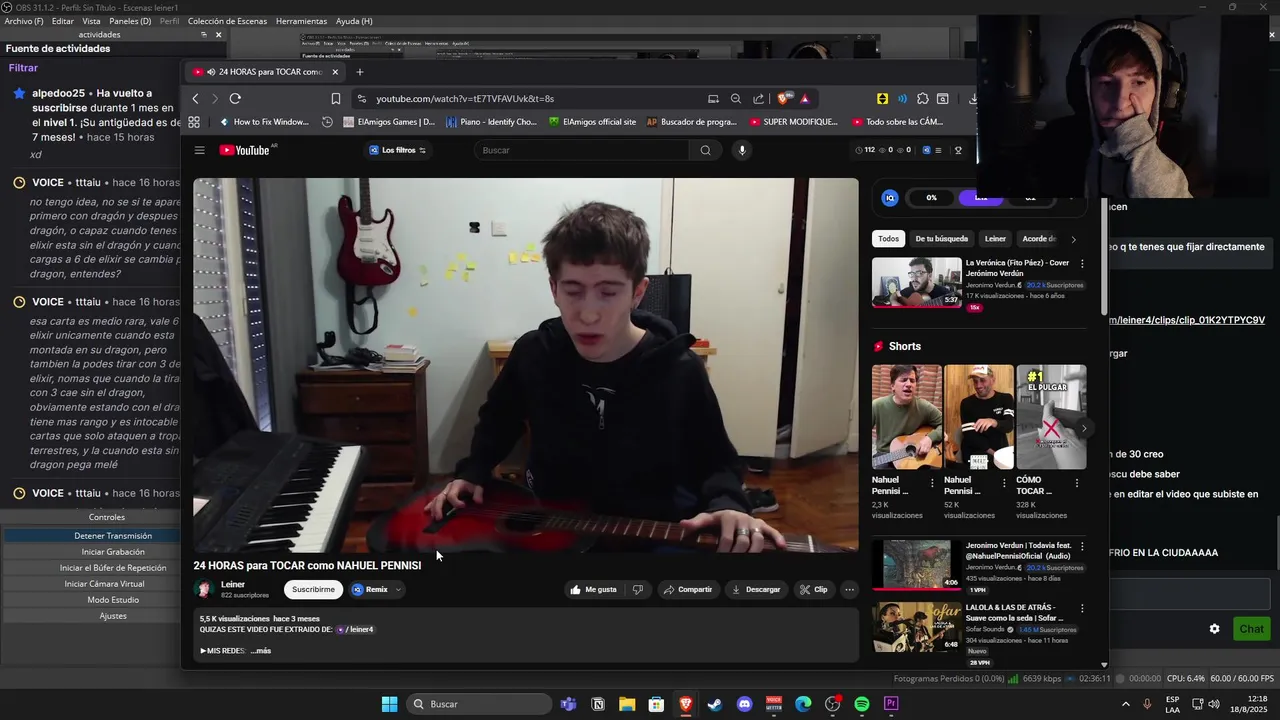Screen dimensions: 1280x720
Task: Open the bookmarks bar apps grid icon
Action: click(x=194, y=122)
